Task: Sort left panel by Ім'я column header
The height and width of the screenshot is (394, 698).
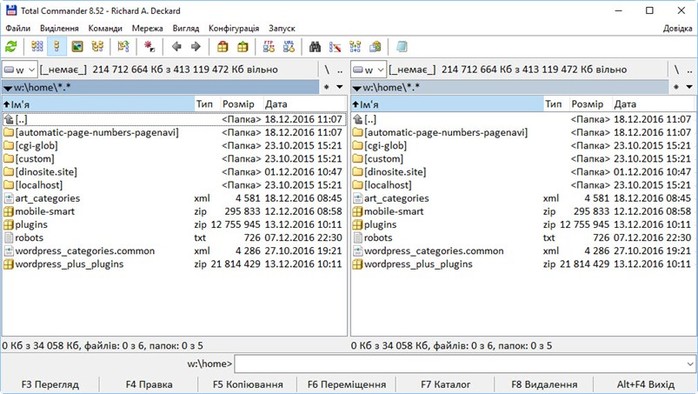Action: click(98, 104)
